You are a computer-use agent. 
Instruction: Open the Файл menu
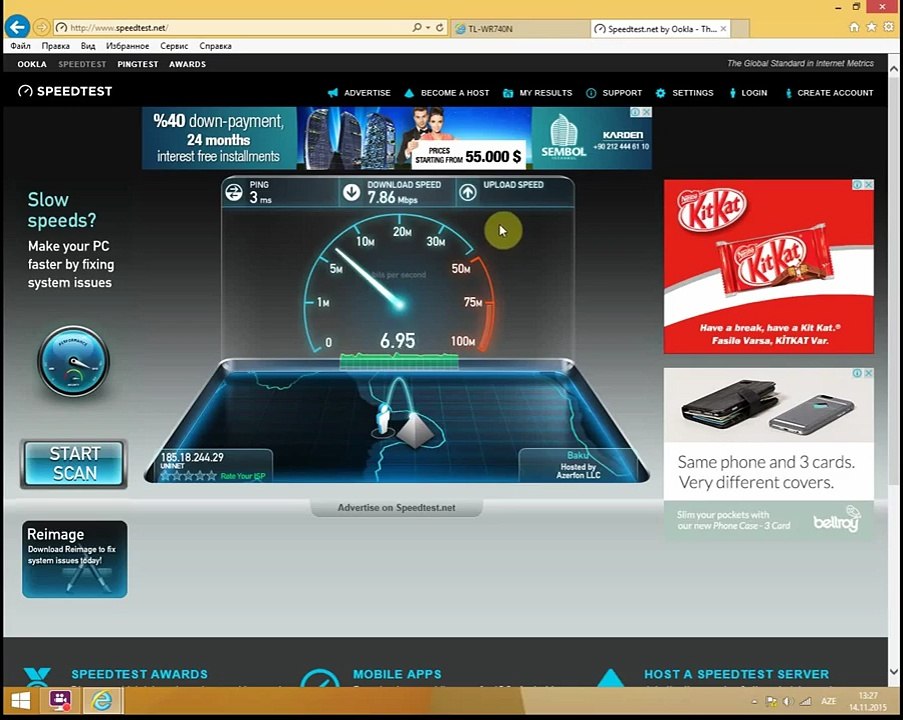[20, 46]
